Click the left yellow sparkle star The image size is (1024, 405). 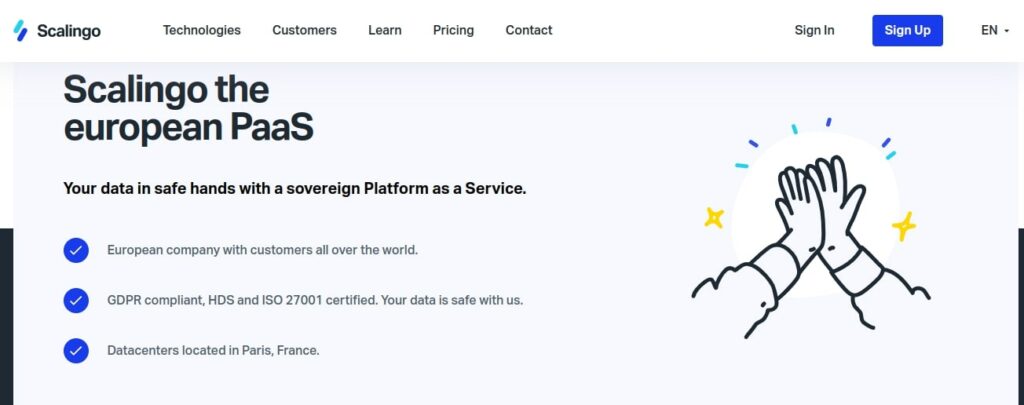pos(714,218)
